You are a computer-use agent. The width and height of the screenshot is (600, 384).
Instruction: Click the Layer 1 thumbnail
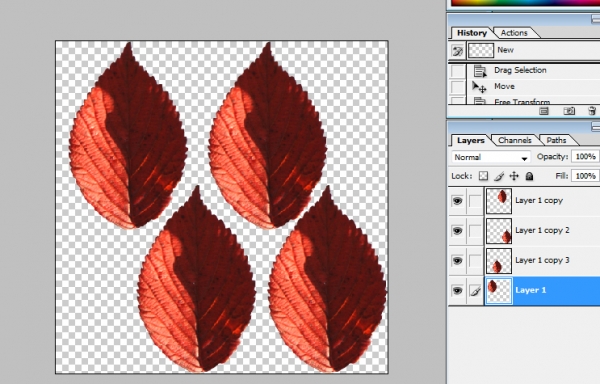coord(499,291)
